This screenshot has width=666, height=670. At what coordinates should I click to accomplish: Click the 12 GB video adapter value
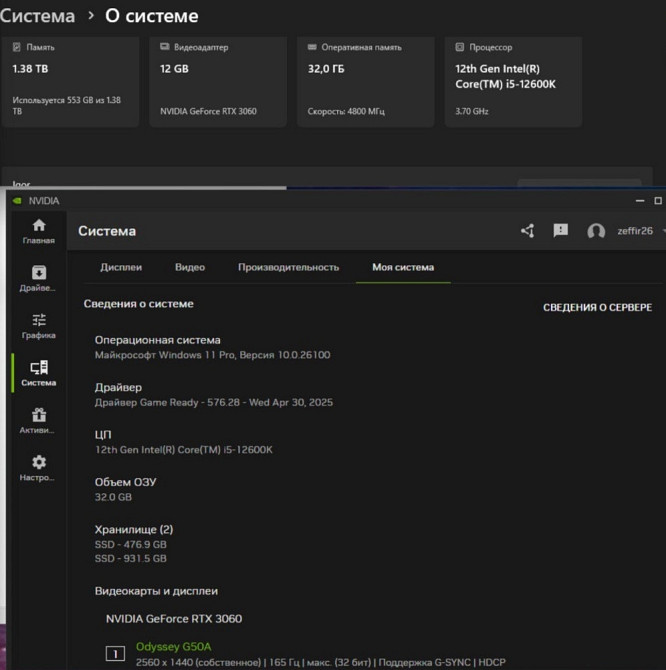[174, 69]
